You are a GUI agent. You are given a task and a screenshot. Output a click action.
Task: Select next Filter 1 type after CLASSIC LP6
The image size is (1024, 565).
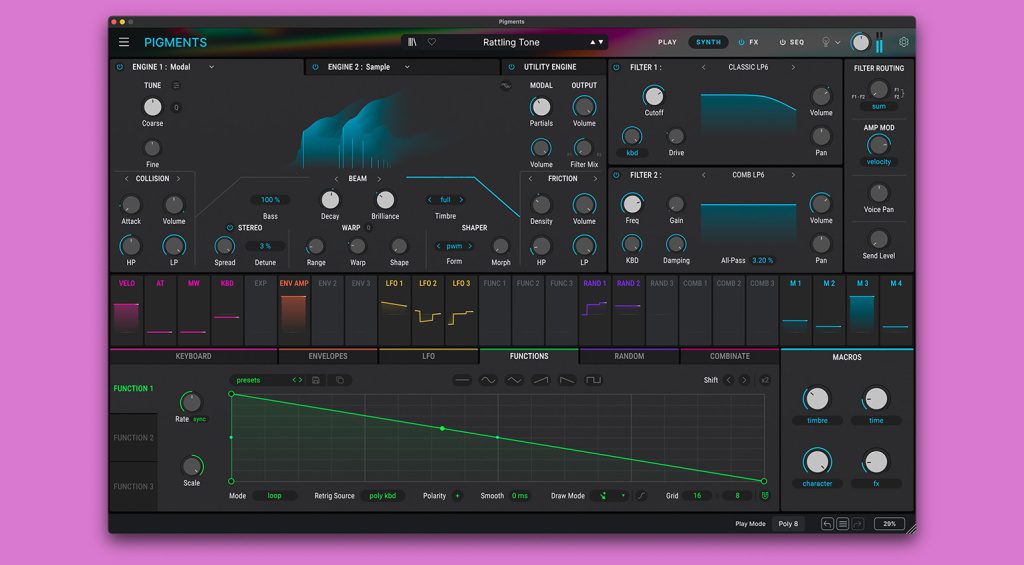tap(793, 67)
